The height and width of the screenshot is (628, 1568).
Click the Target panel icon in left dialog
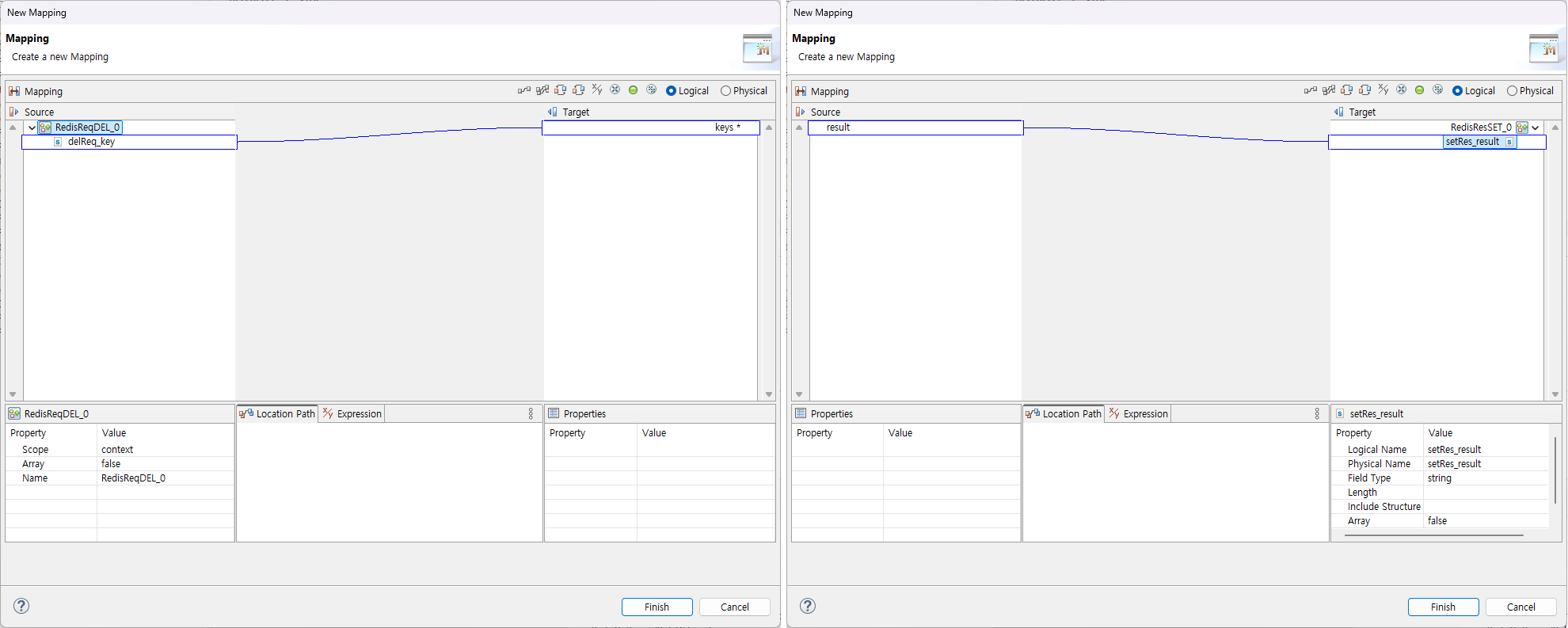[x=553, y=112]
